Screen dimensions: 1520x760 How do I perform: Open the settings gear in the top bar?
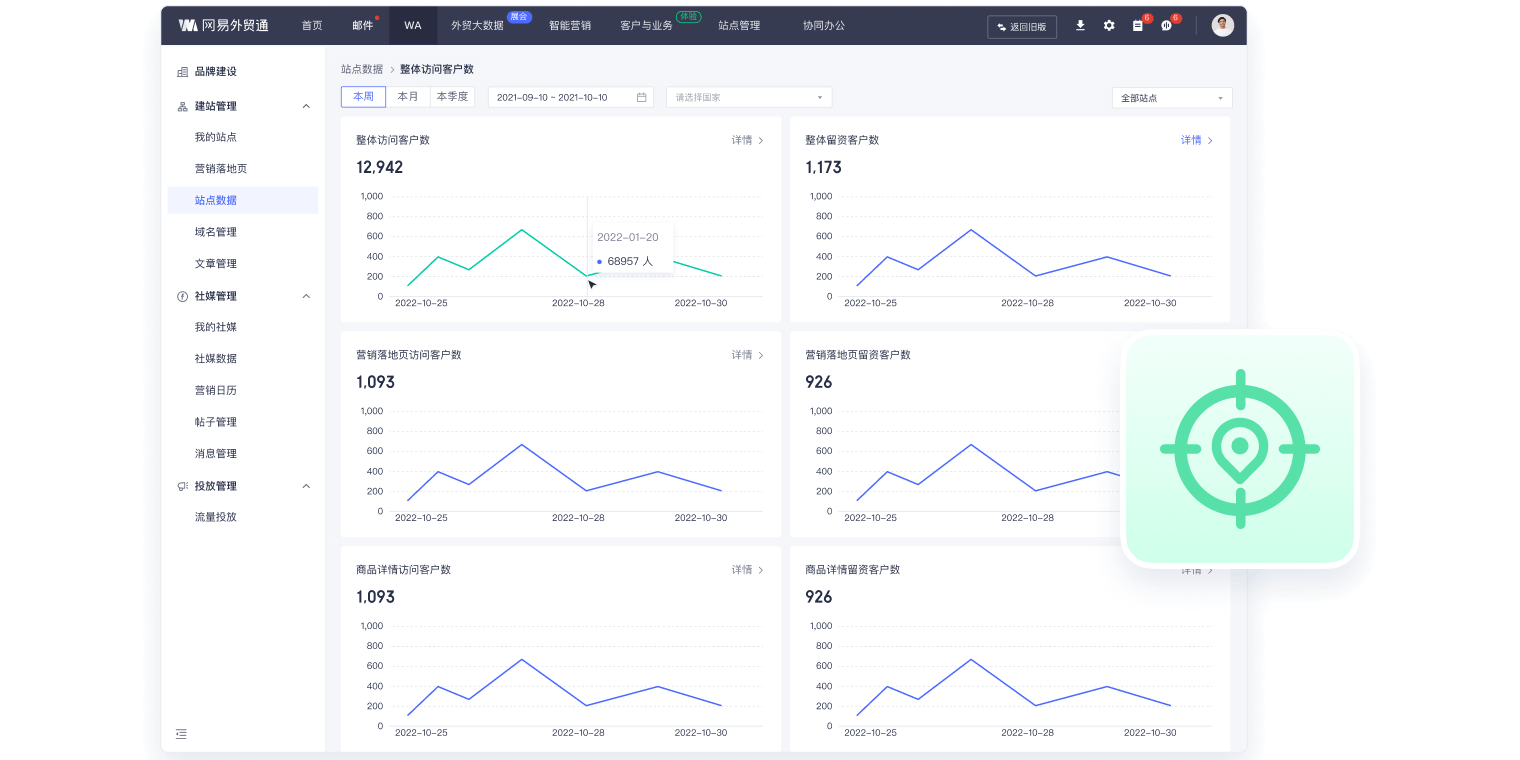tap(1109, 26)
